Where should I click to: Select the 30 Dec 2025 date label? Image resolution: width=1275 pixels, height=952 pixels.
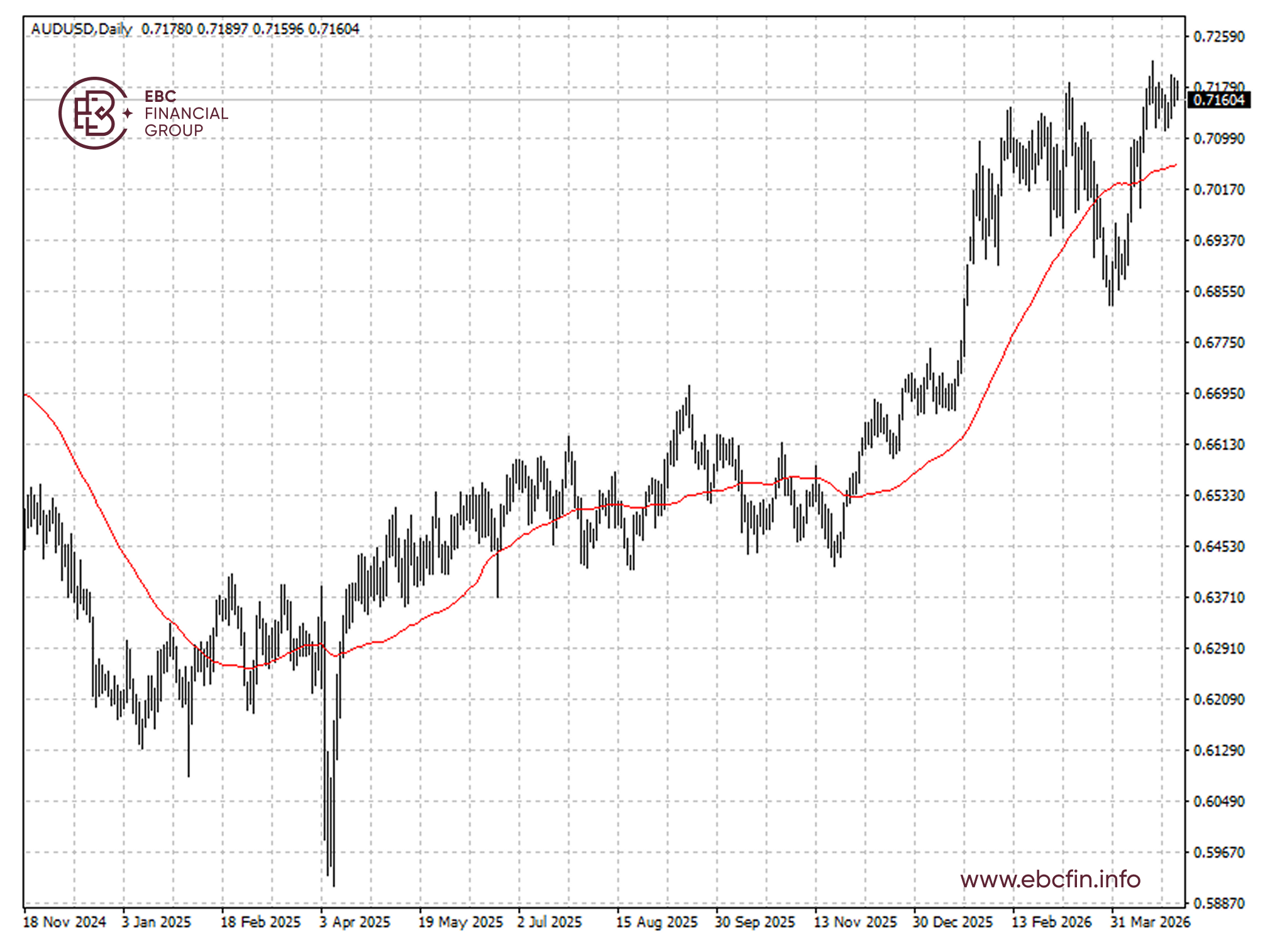[952, 922]
